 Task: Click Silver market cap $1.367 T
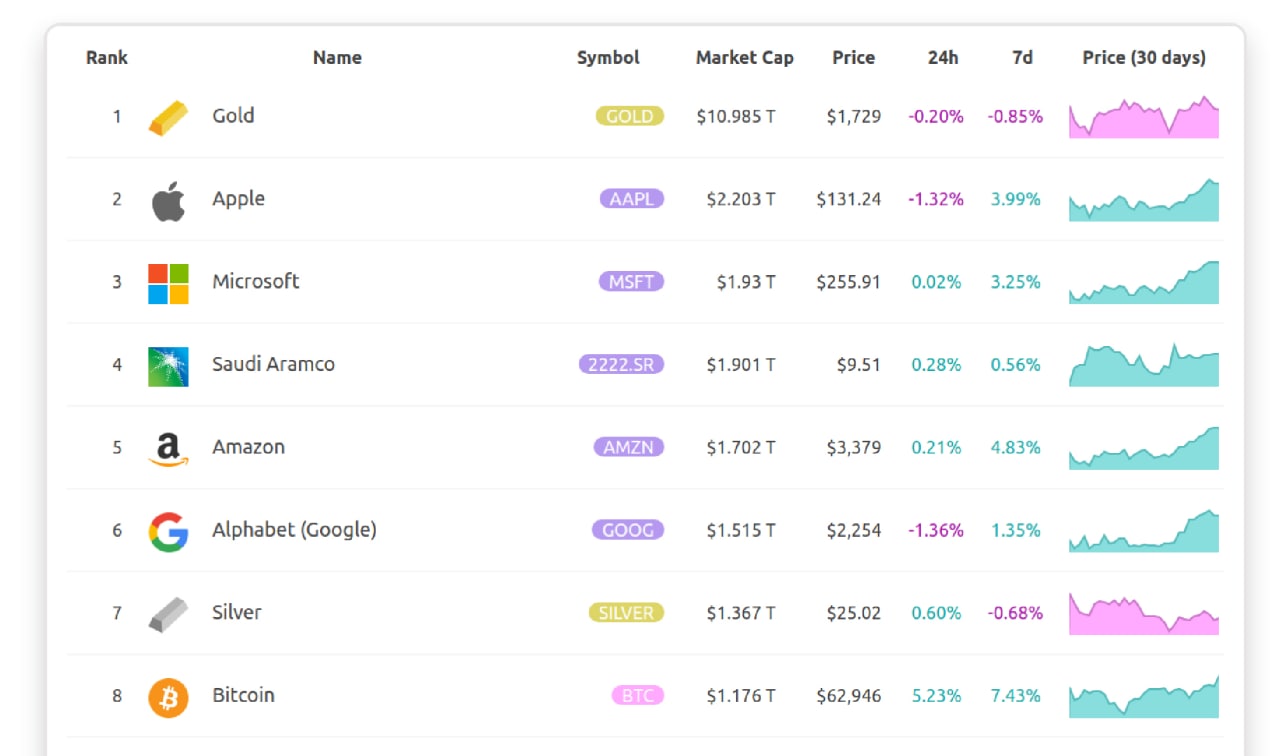click(741, 614)
